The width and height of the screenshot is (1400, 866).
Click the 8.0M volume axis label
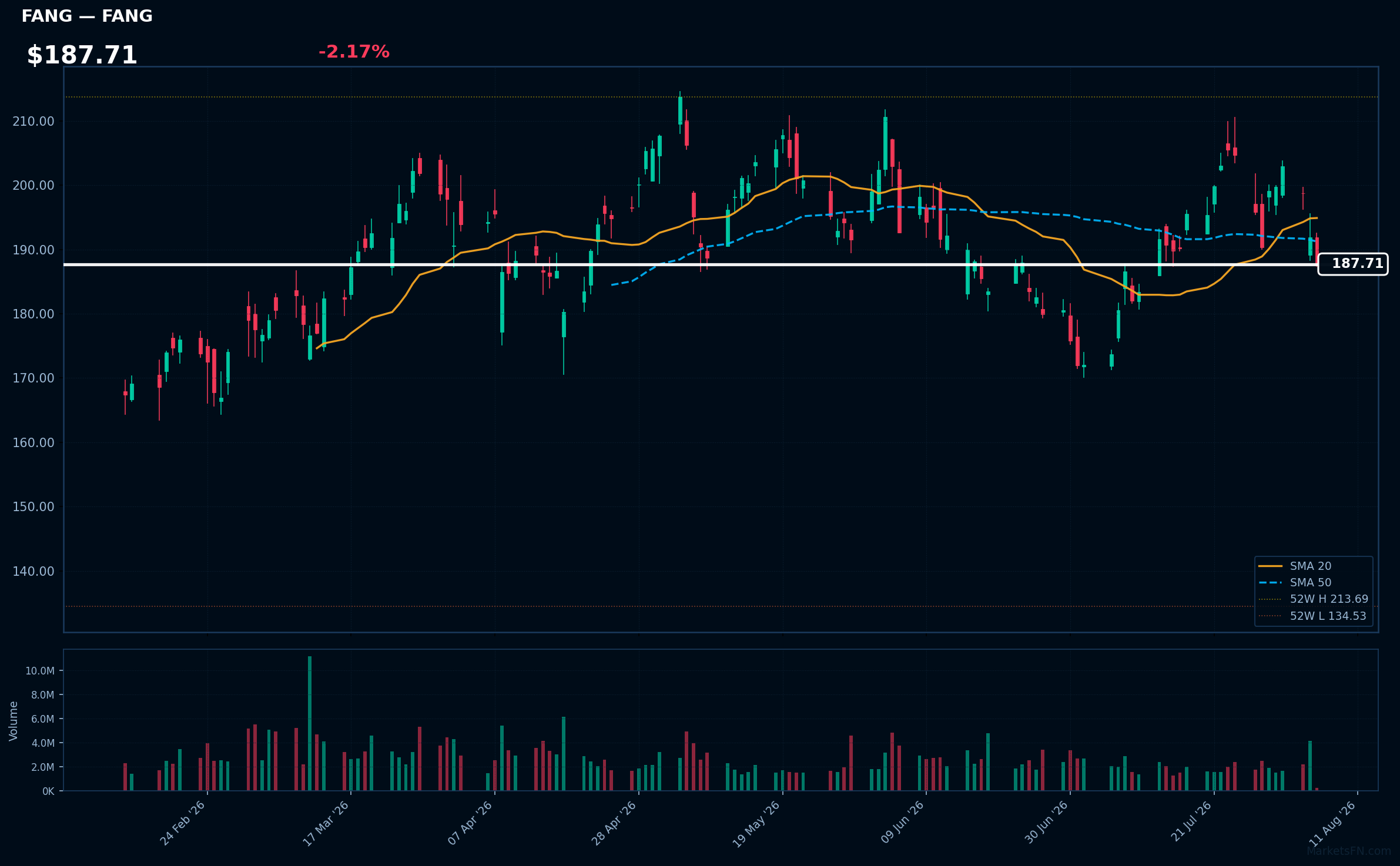(42, 695)
